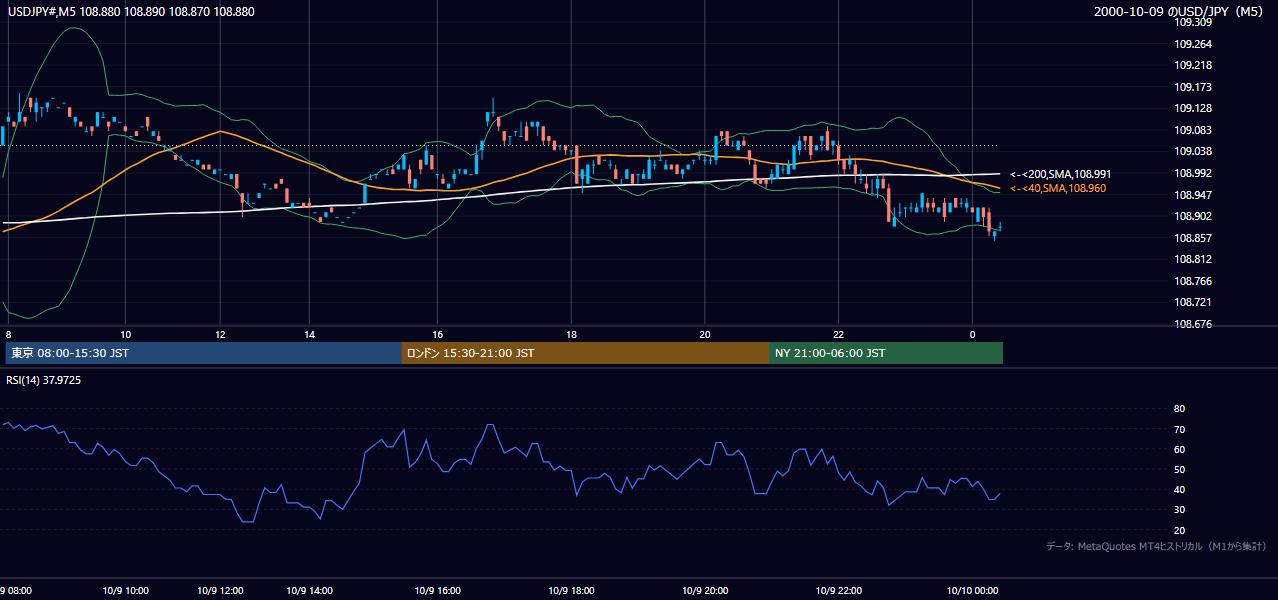Click the '<-<40,SMA,108.960' label
Screen dimensions: 1278x600
point(1057,188)
